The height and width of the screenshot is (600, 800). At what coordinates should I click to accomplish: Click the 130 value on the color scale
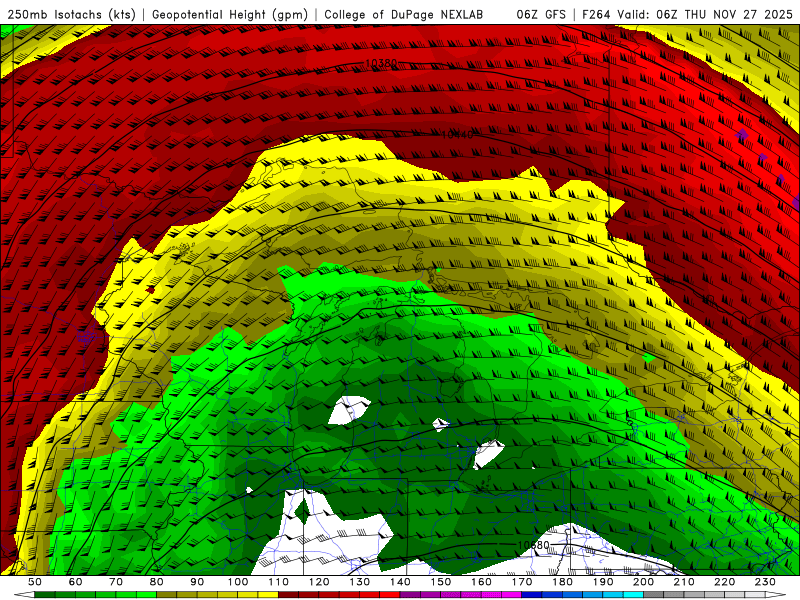pyautogui.click(x=360, y=582)
